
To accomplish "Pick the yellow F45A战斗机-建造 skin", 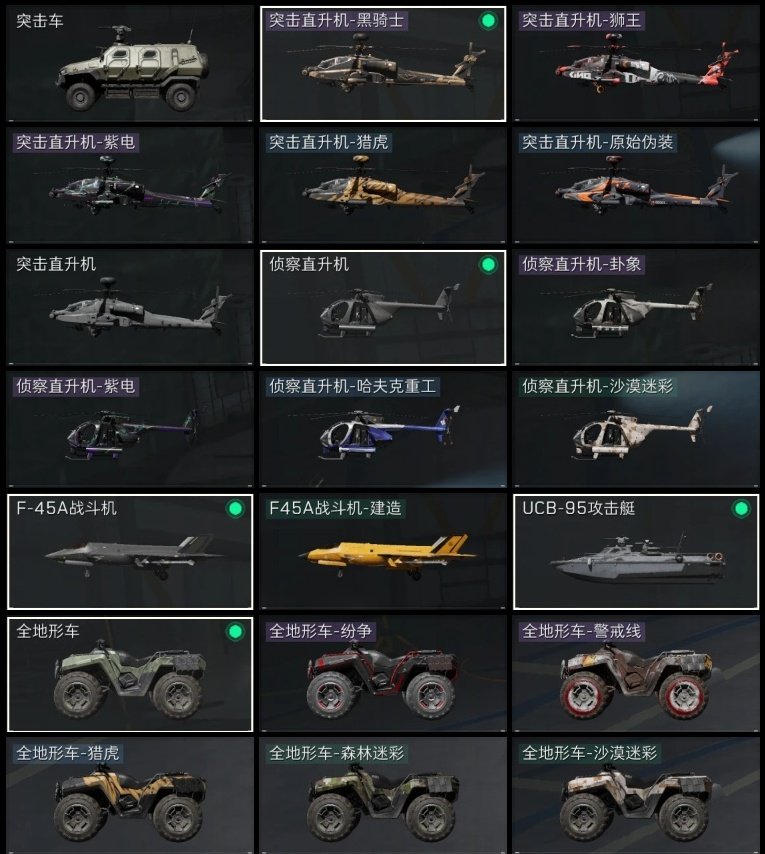I will [x=383, y=552].
